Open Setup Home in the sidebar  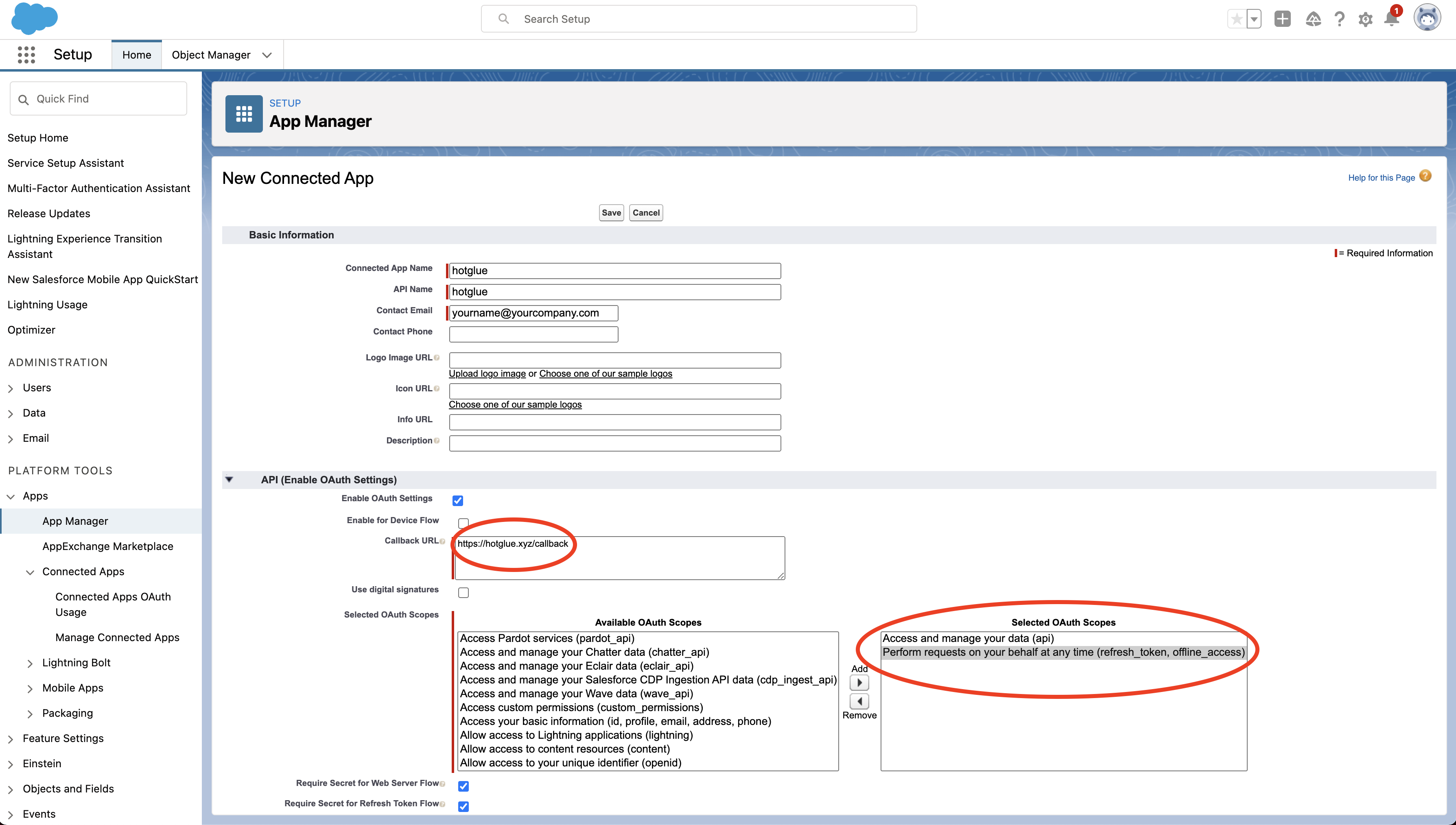pos(38,137)
